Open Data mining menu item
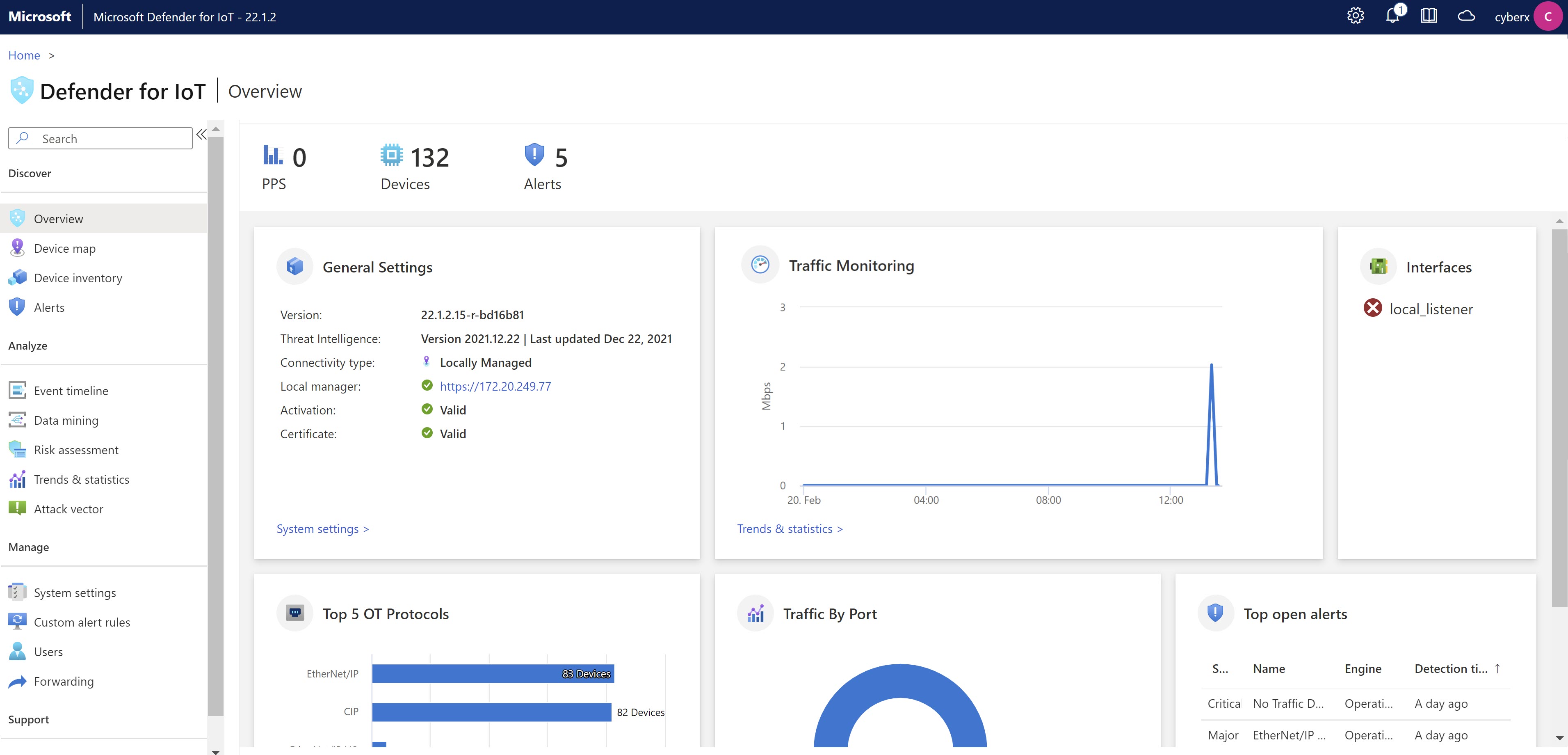 [x=103, y=420]
